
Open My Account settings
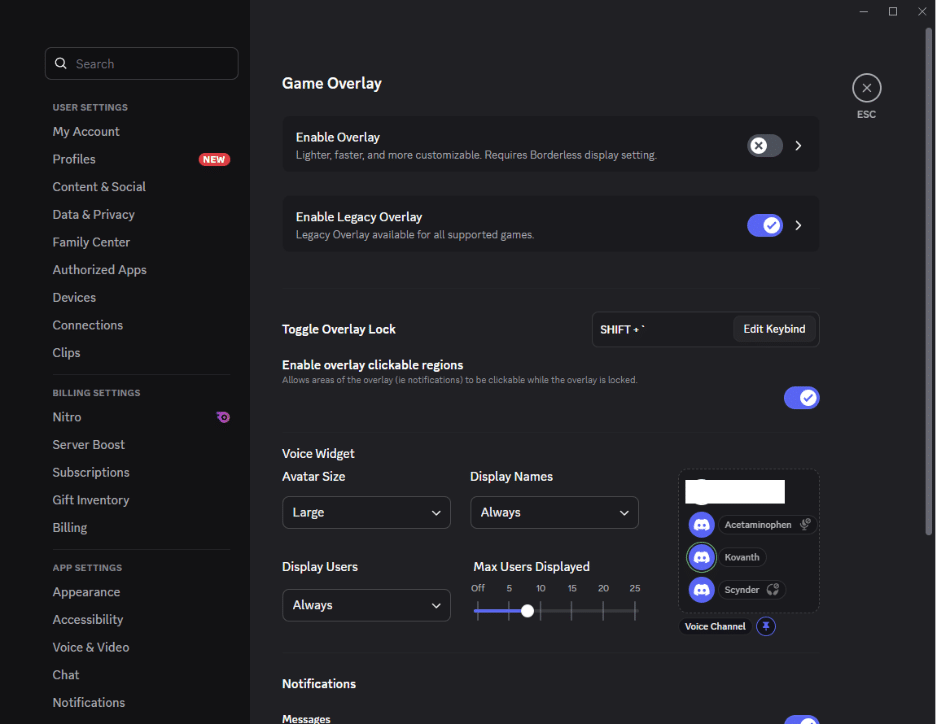pyautogui.click(x=86, y=131)
